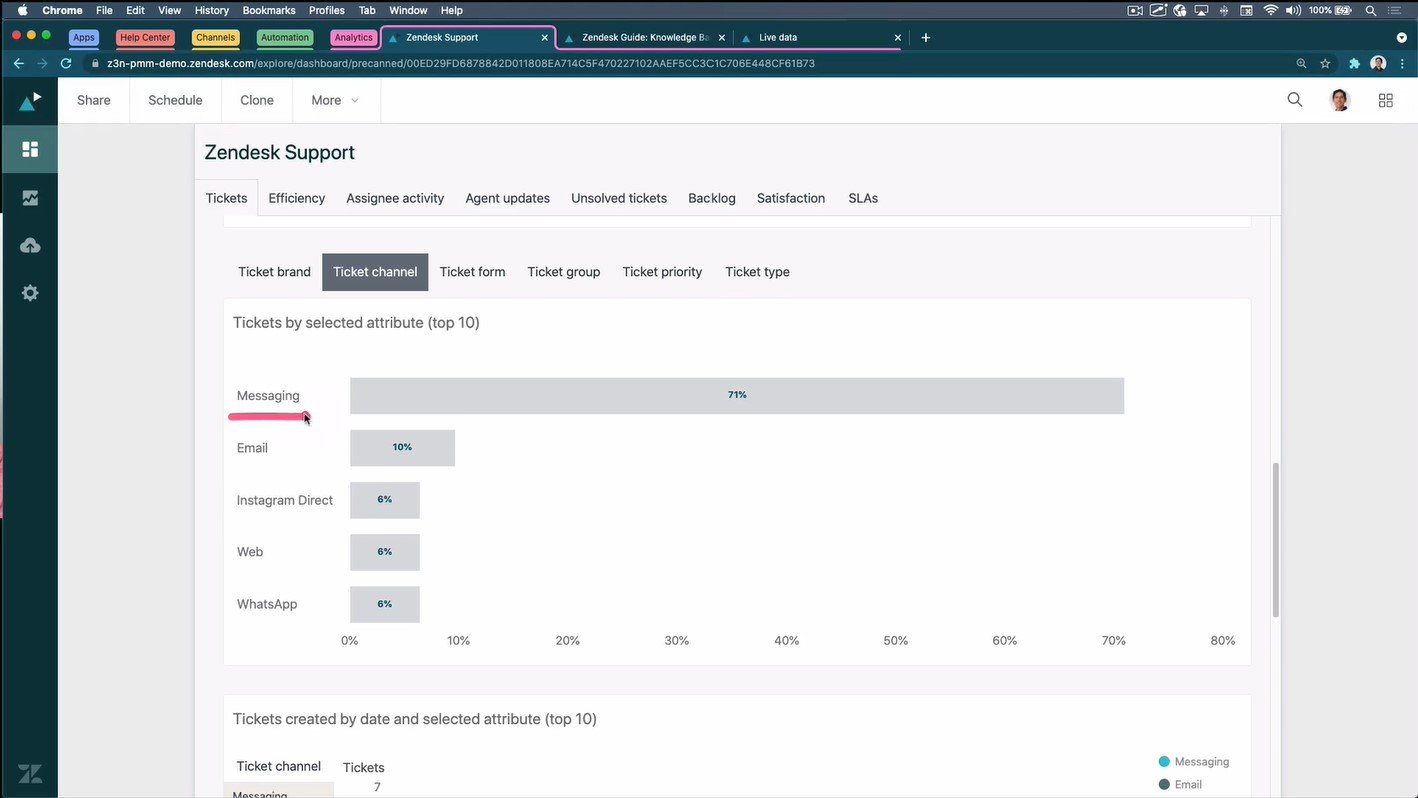1418x798 pixels.
Task: Open the Bookmarks menu in menu bar
Action: (x=269, y=10)
